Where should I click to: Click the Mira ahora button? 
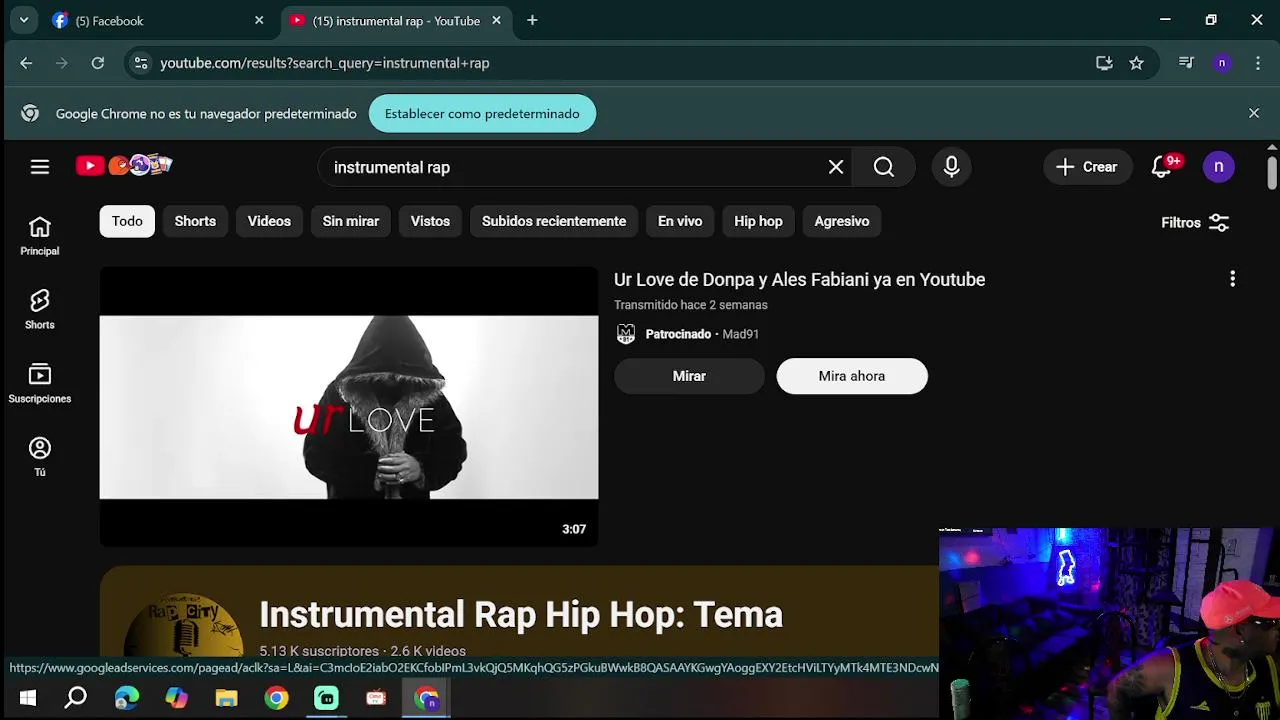[x=852, y=376]
